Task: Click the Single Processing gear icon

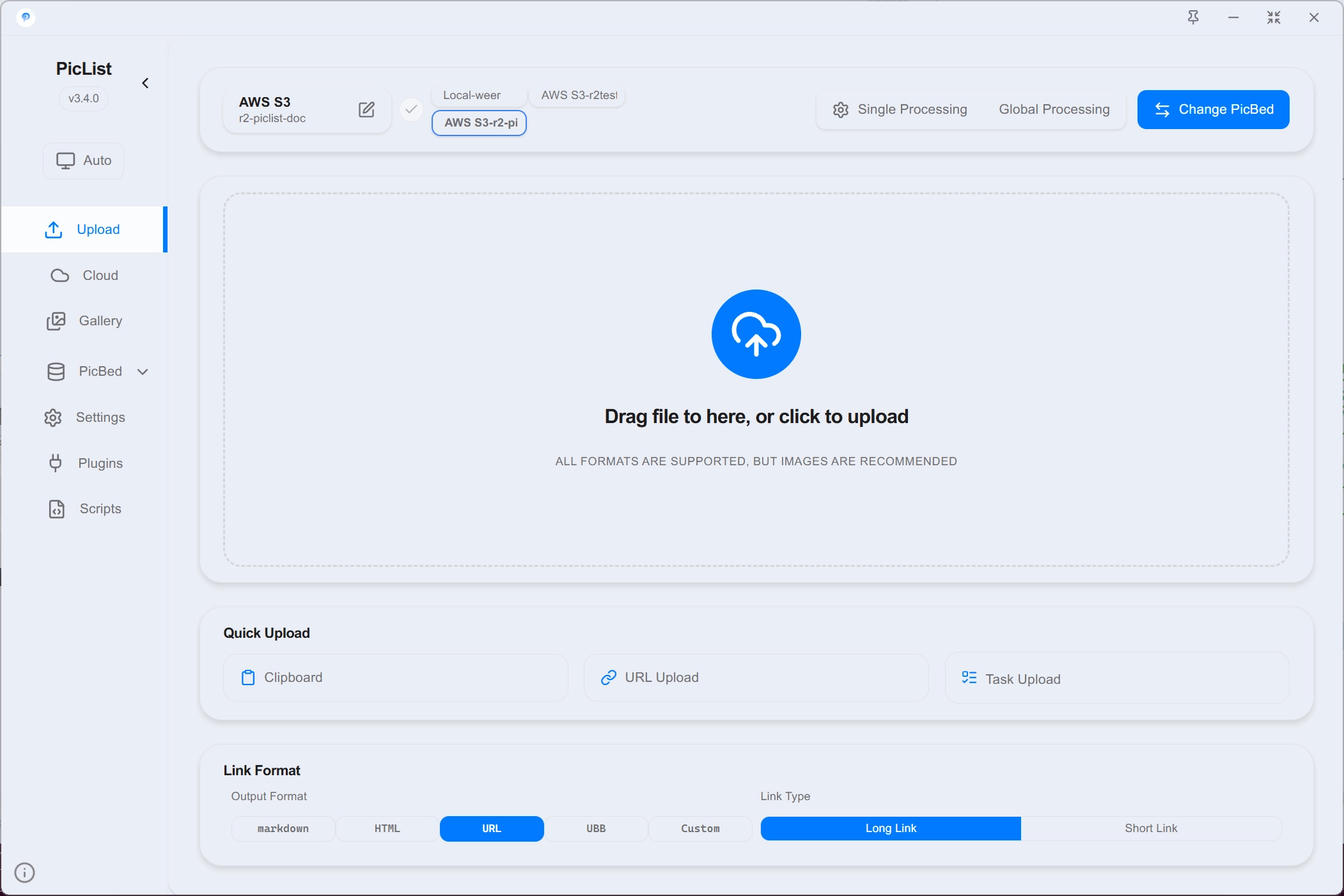Action: pos(841,110)
